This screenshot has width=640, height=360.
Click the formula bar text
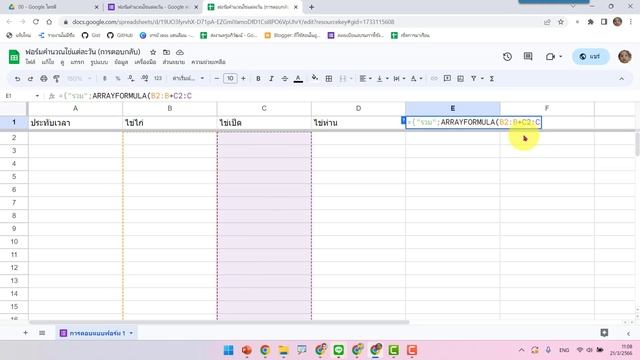pyautogui.click(x=126, y=96)
